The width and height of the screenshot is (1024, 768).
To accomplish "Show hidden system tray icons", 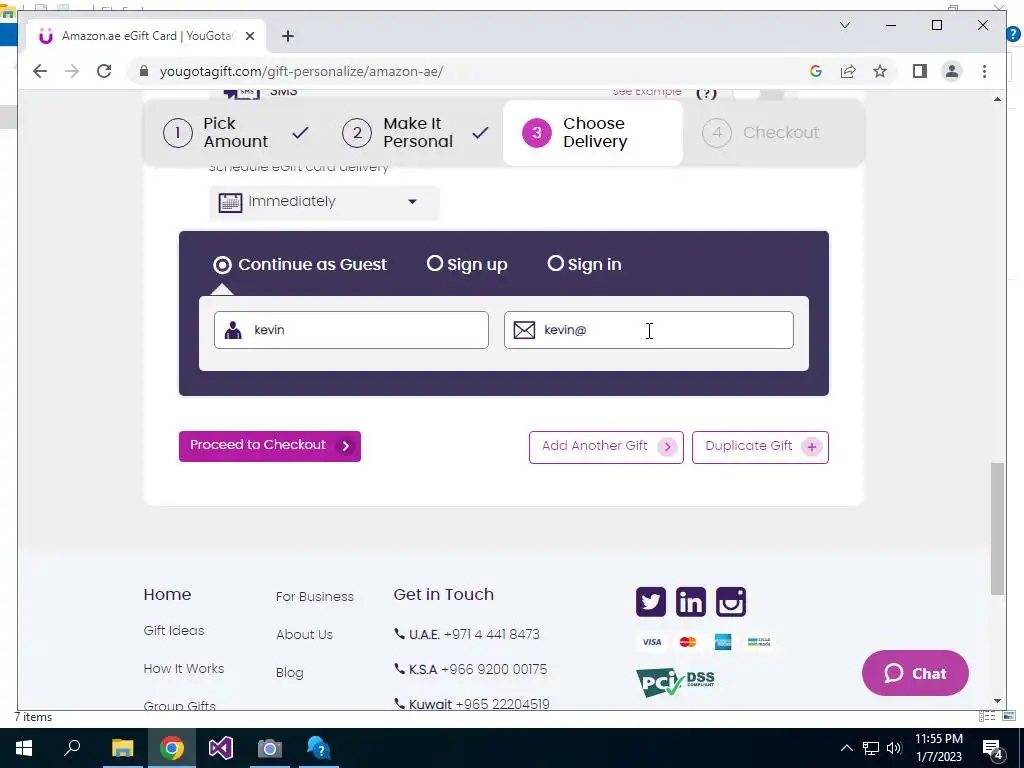I will point(846,748).
